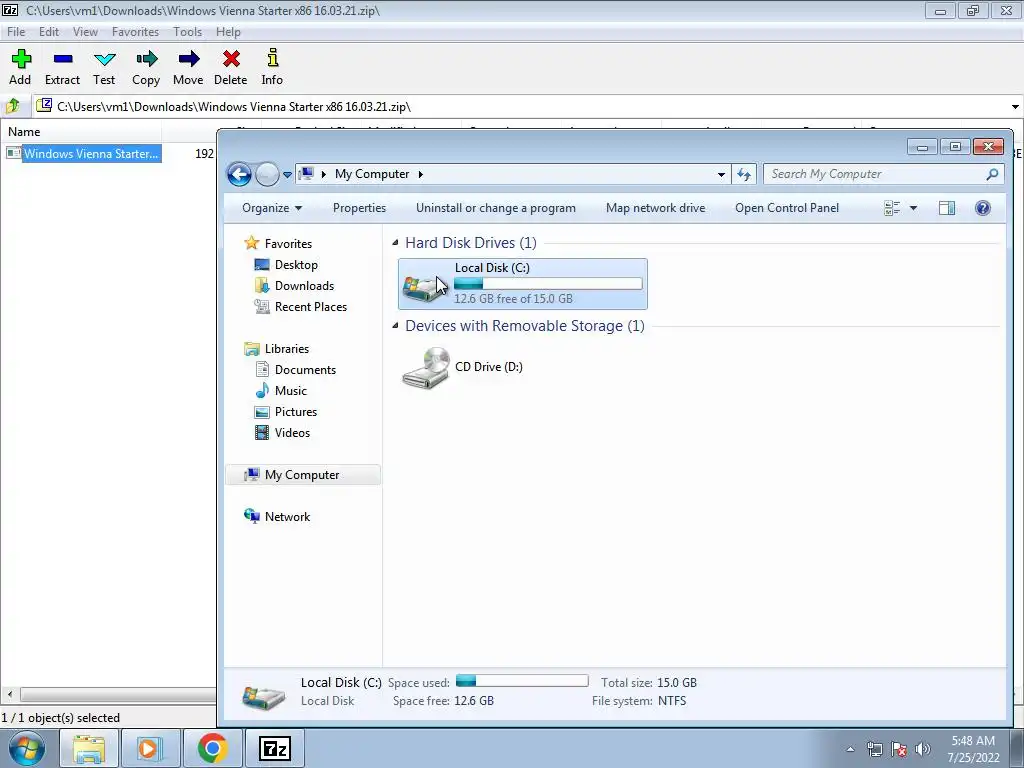The width and height of the screenshot is (1024, 768).
Task: Click Map network drive
Action: click(655, 208)
